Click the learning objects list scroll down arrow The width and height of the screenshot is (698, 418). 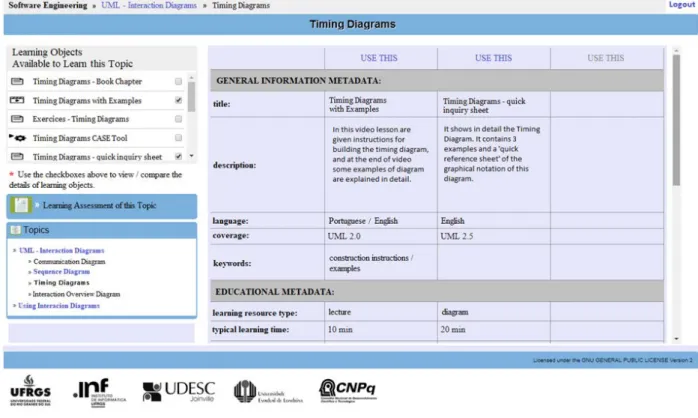[x=191, y=156]
